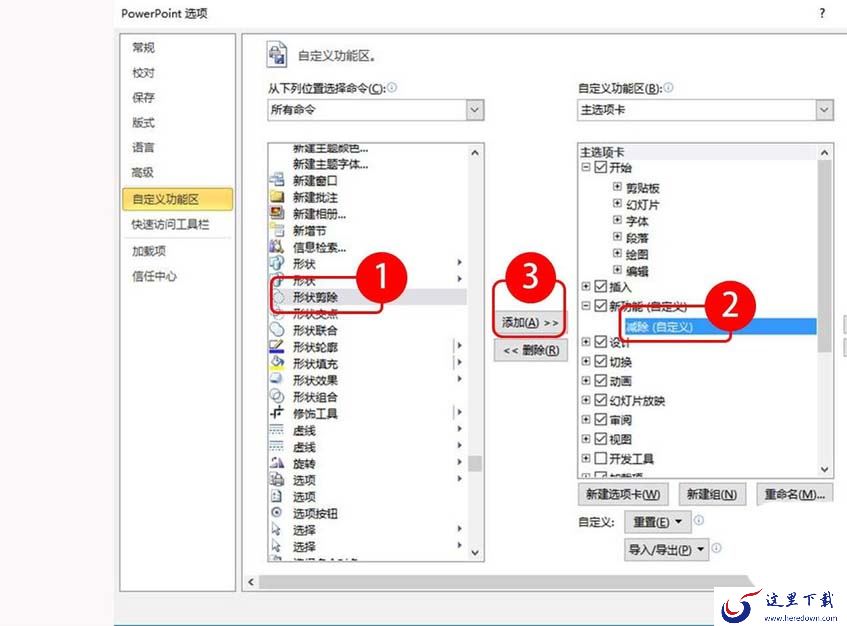Screen dimensions: 847x626
Task: Uncheck the 审阅 tab checkbox
Action: (x=600, y=419)
